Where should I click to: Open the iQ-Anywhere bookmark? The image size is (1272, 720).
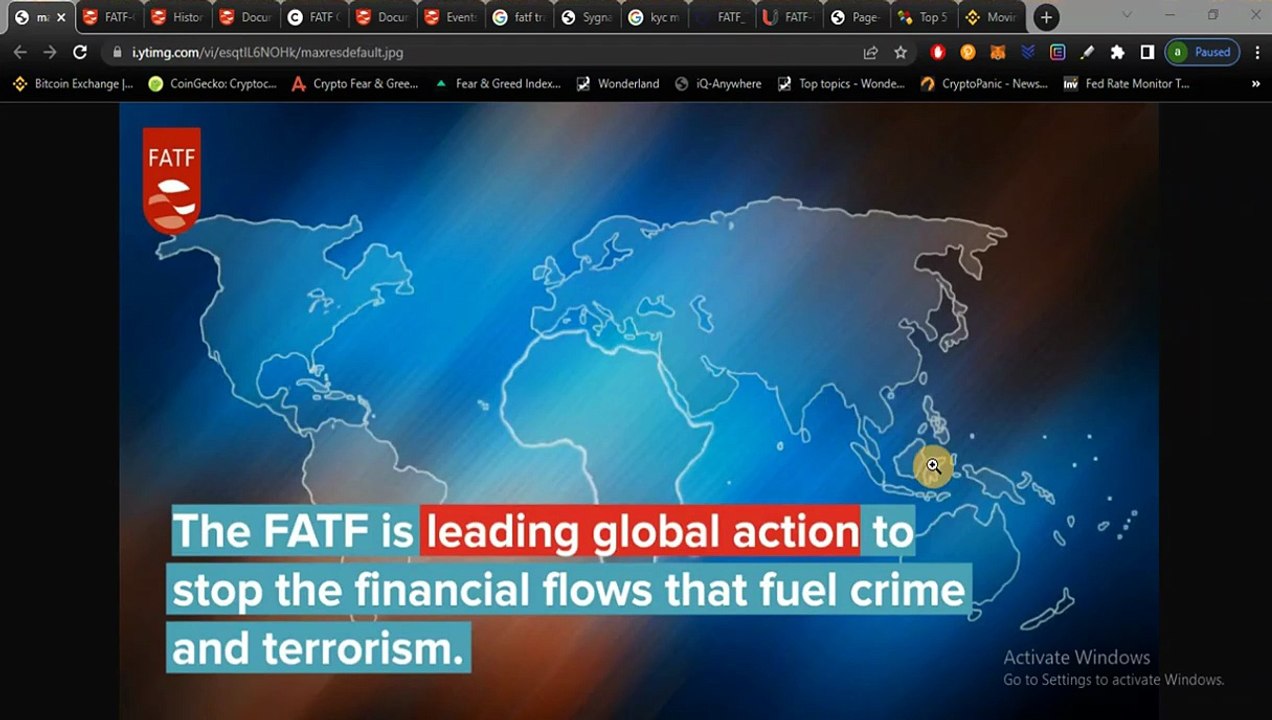click(x=718, y=84)
